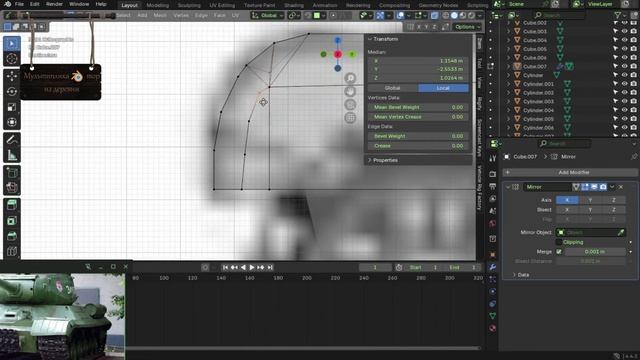Open the Modifiers wrench properties tab
This screenshot has height=360, width=640.
tap(493, 267)
